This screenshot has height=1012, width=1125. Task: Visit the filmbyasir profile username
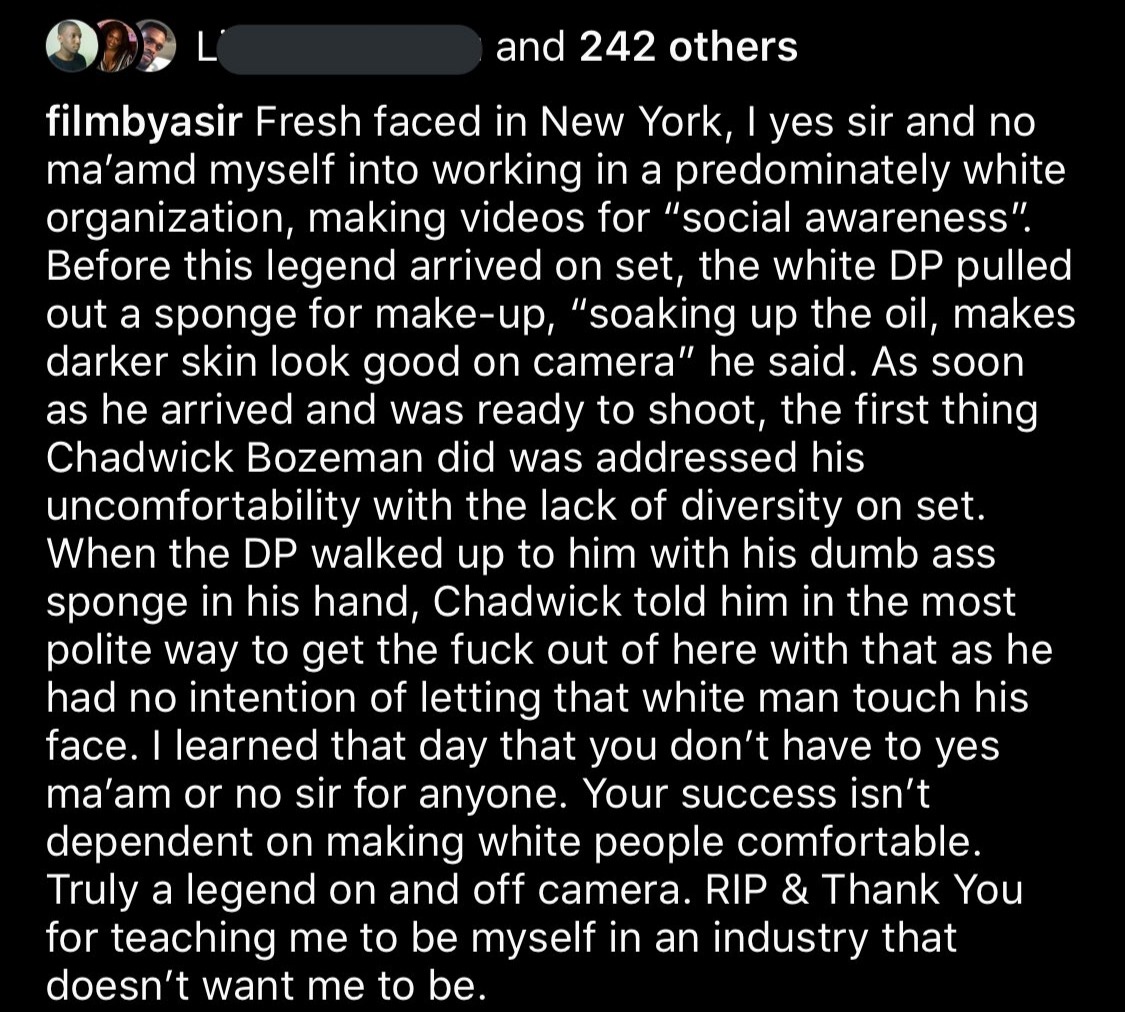pyautogui.click(x=144, y=123)
